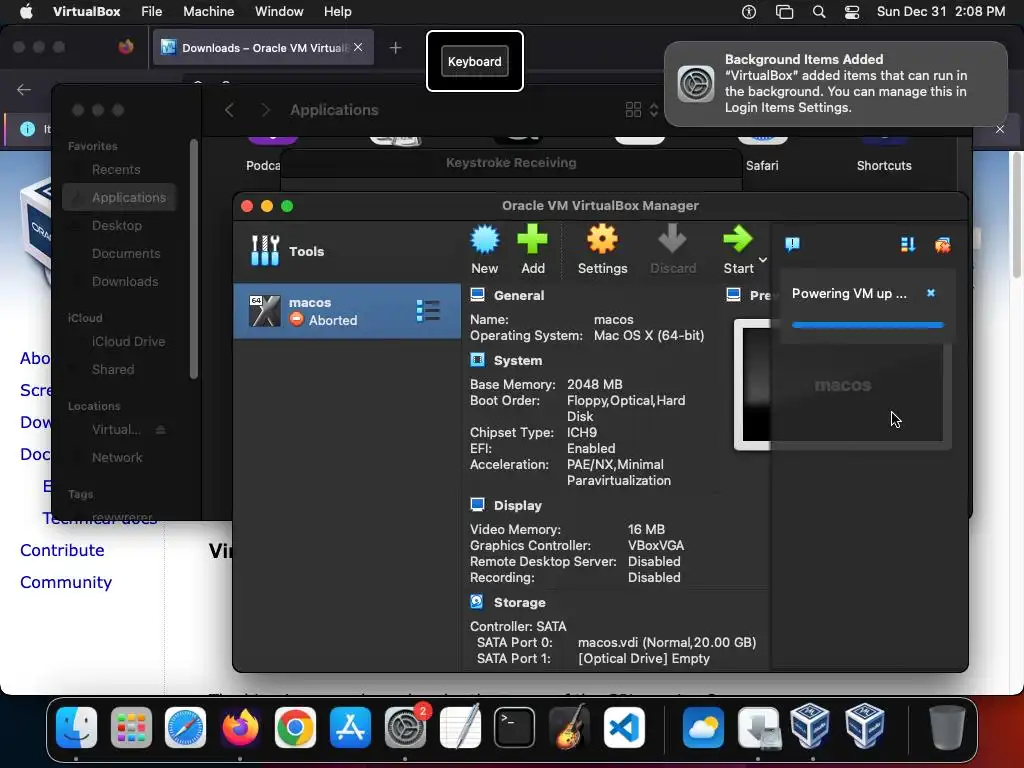Viewport: 1024px width, 768px height.
Task: Open the Start button dropdown arrow
Action: pyautogui.click(x=763, y=260)
